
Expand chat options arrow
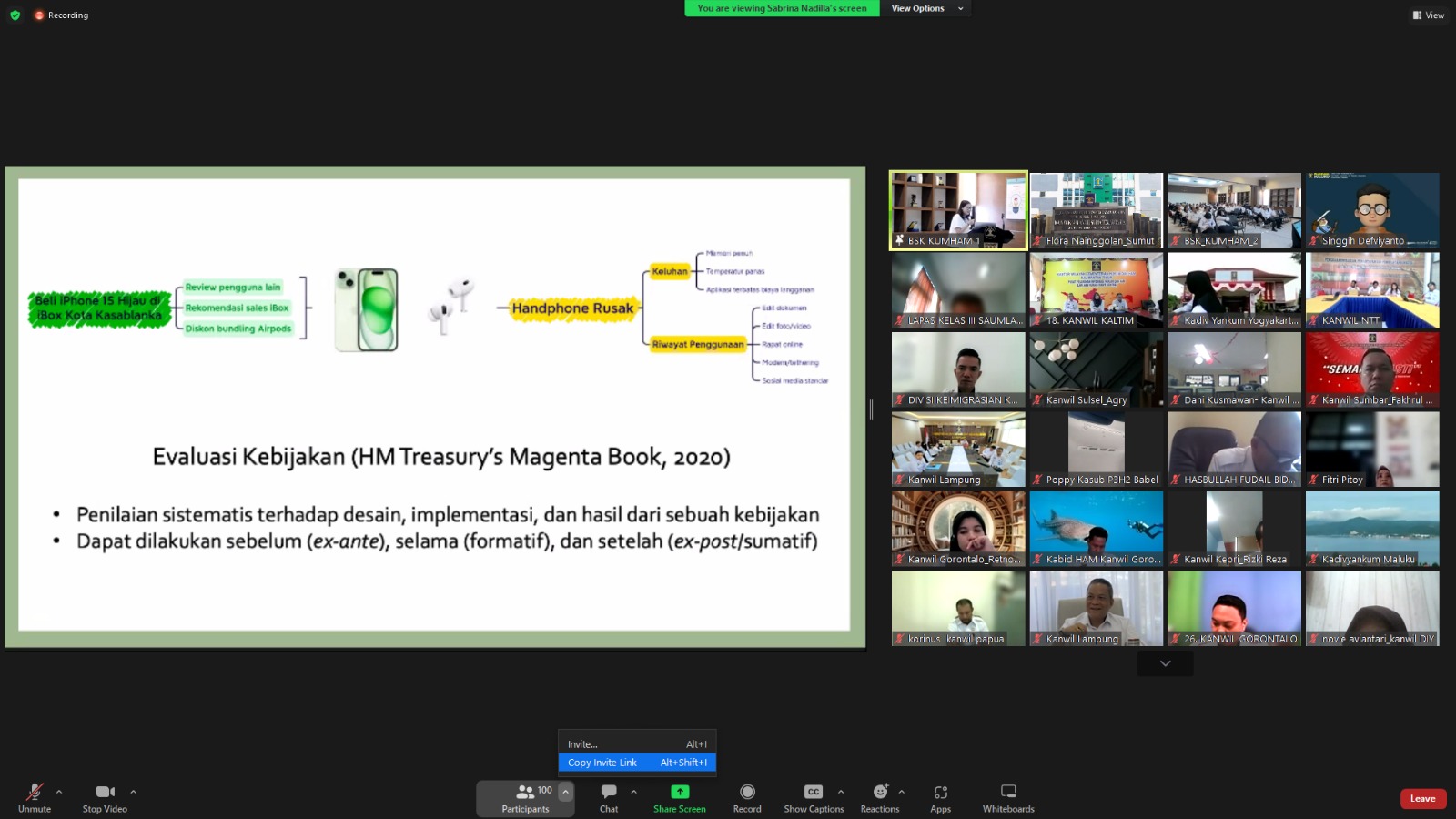[x=633, y=792]
